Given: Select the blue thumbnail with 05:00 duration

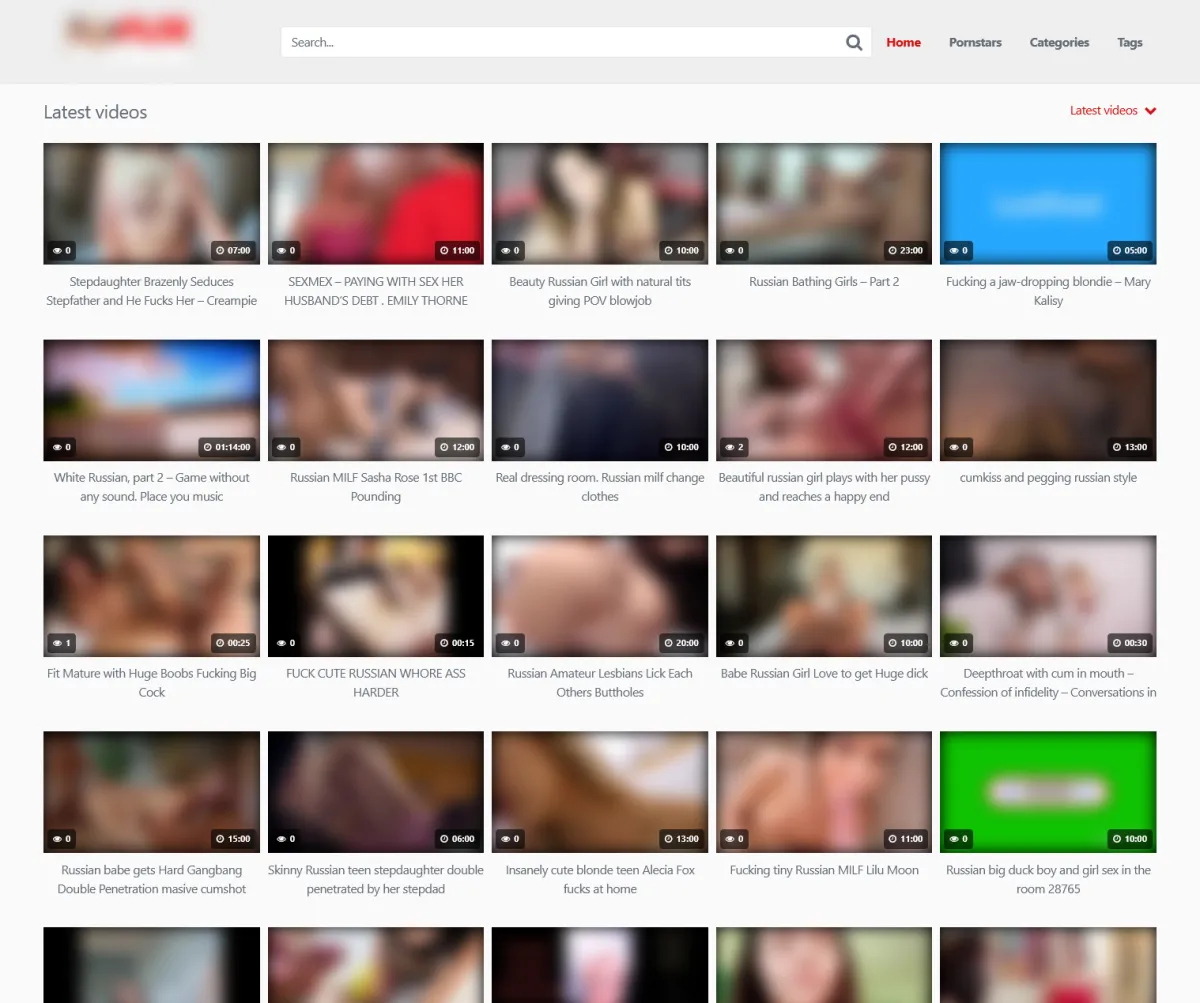Looking at the screenshot, I should (1048, 200).
